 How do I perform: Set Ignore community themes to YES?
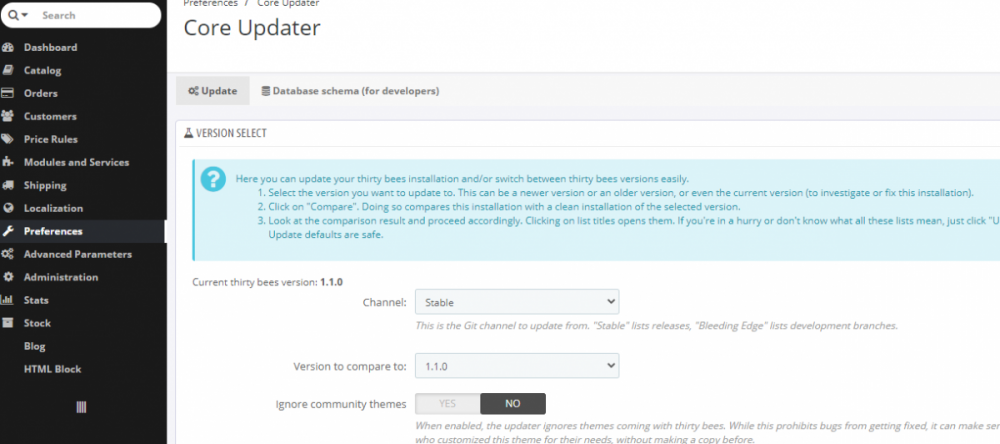pos(447,404)
